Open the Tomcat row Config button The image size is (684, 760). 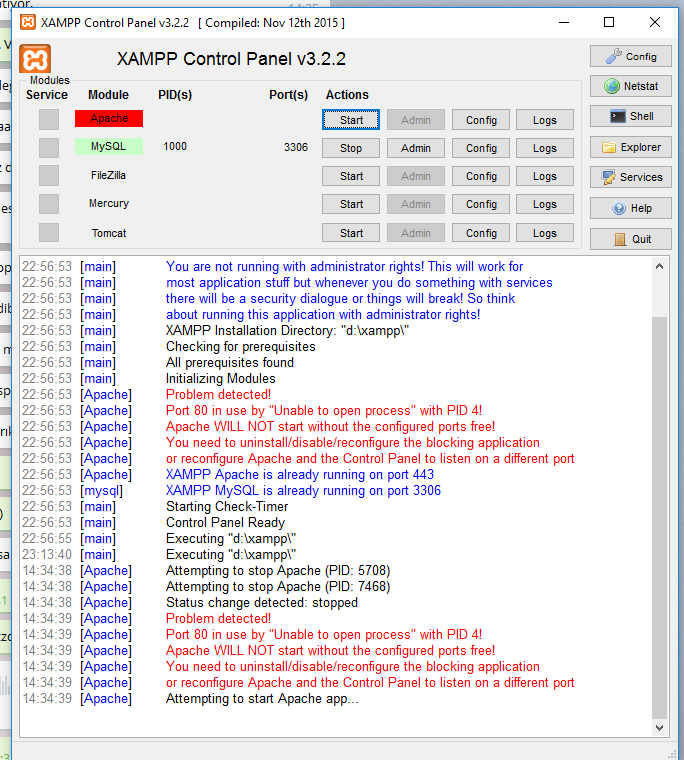click(x=481, y=233)
